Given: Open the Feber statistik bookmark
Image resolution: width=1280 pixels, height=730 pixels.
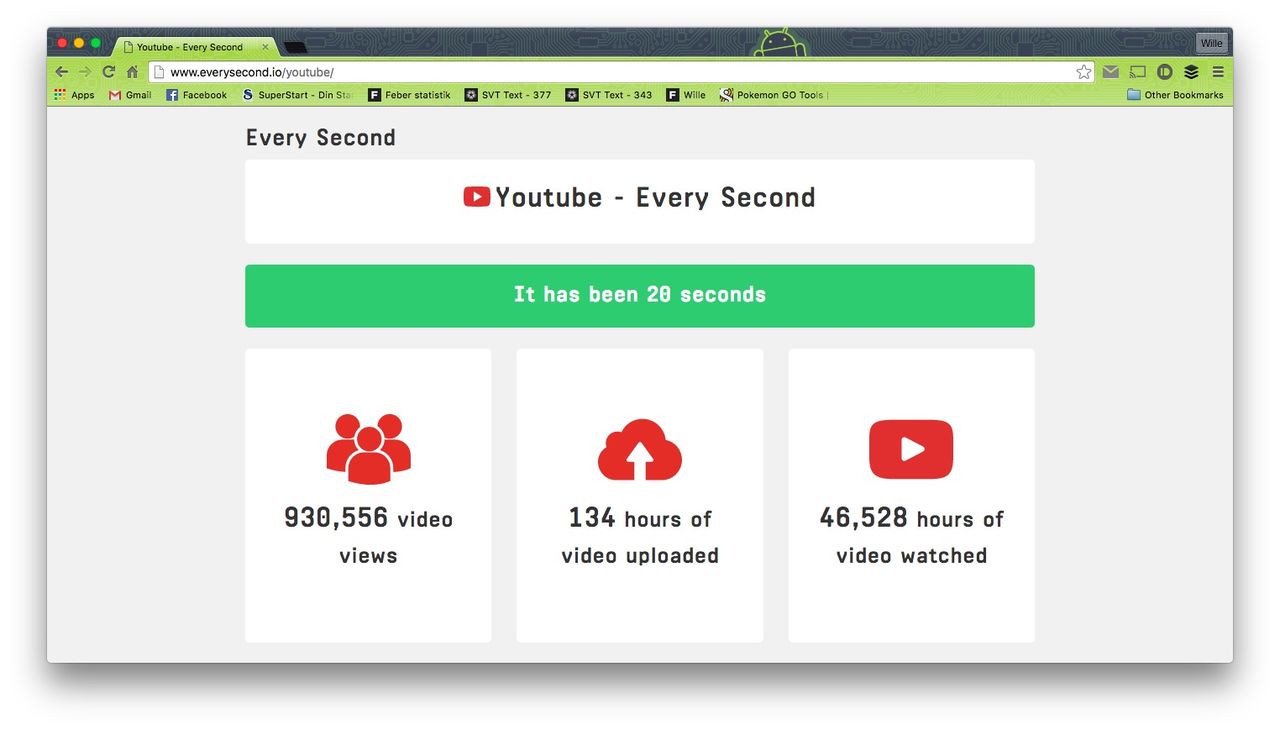Looking at the screenshot, I should click(x=409, y=95).
